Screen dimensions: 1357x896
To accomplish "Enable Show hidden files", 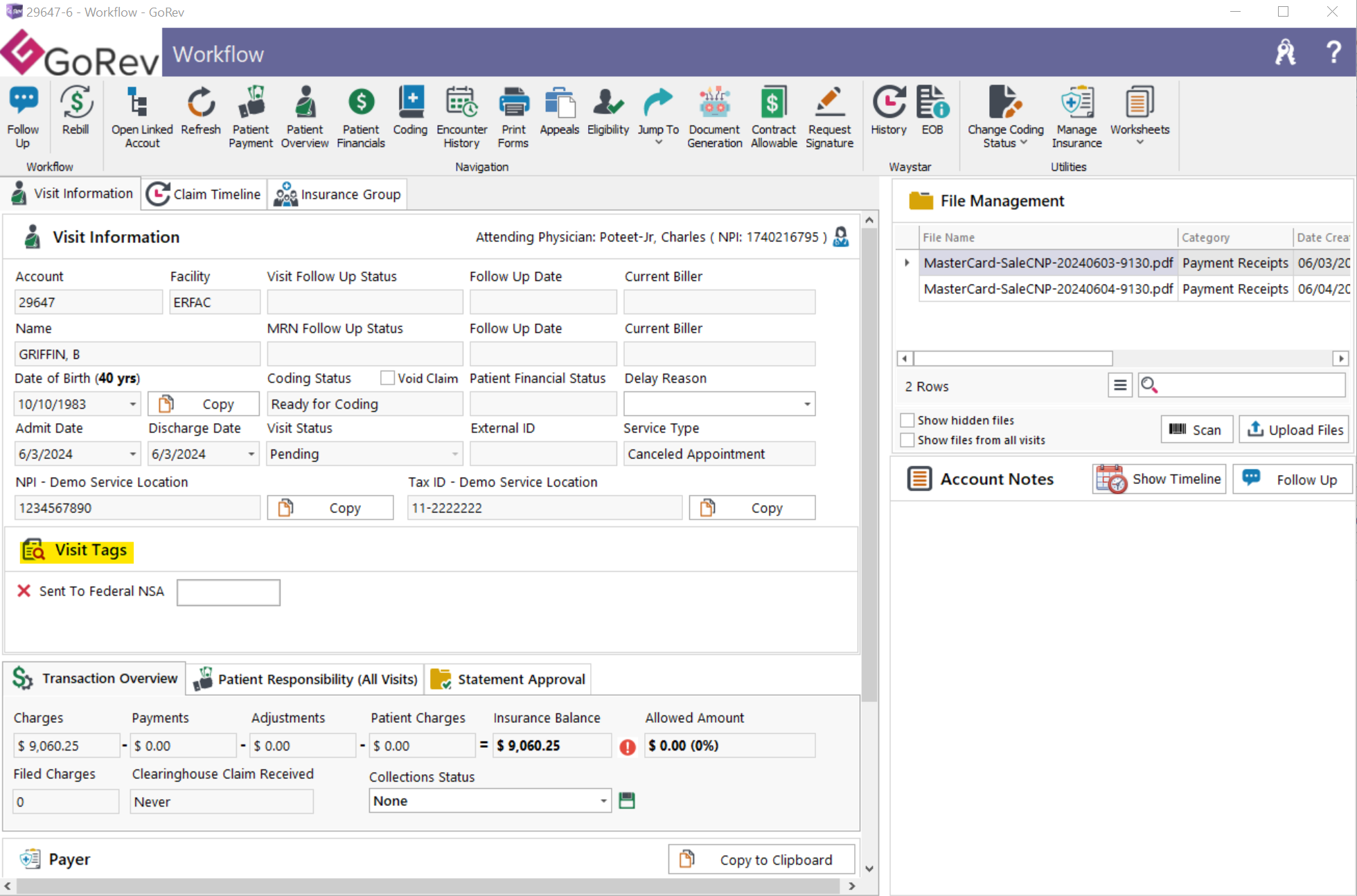I will coord(907,420).
